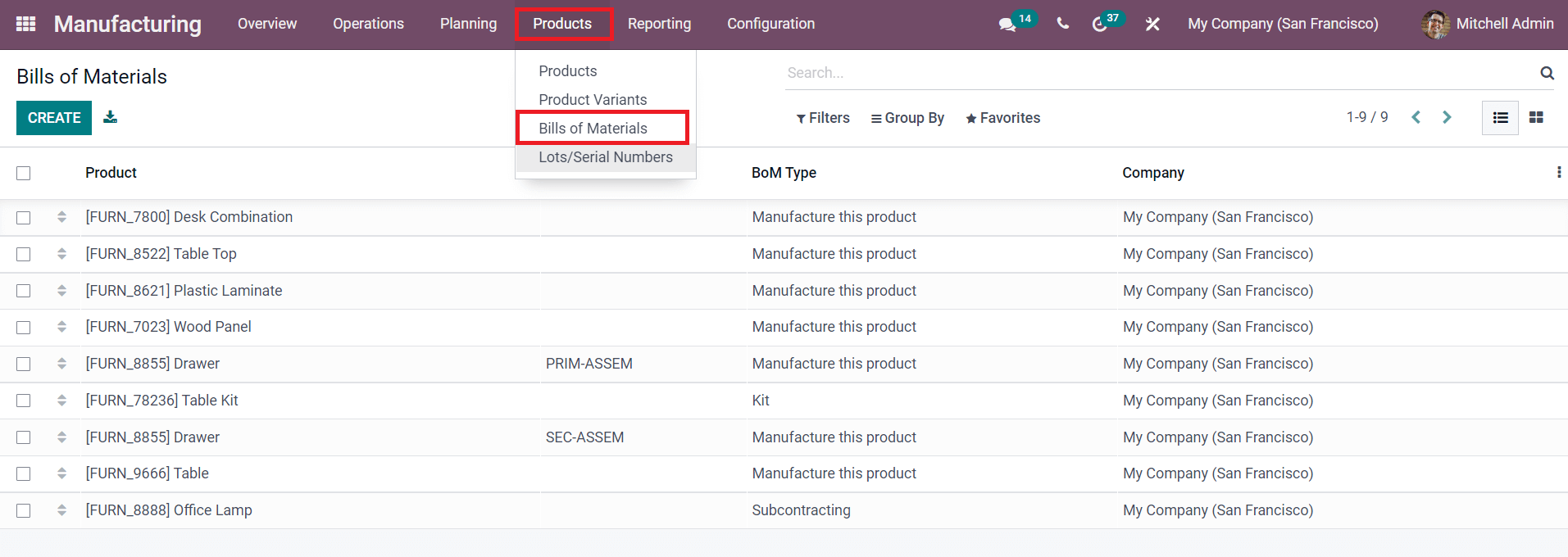Click drag handle for Desk Combination row
The image size is (1568, 557).
[x=61, y=217]
